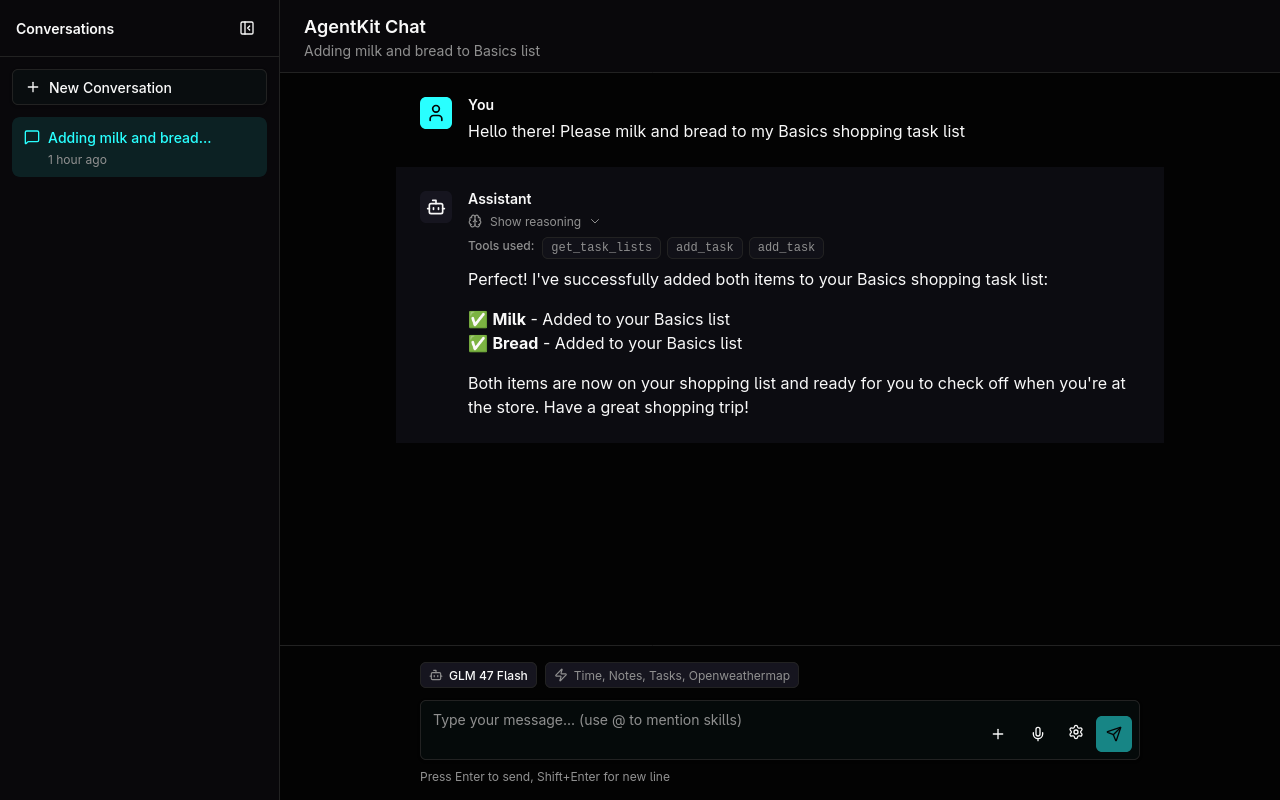Select the microphone icon for voice input
Screen dimensions: 1280x800
click(x=1037, y=733)
